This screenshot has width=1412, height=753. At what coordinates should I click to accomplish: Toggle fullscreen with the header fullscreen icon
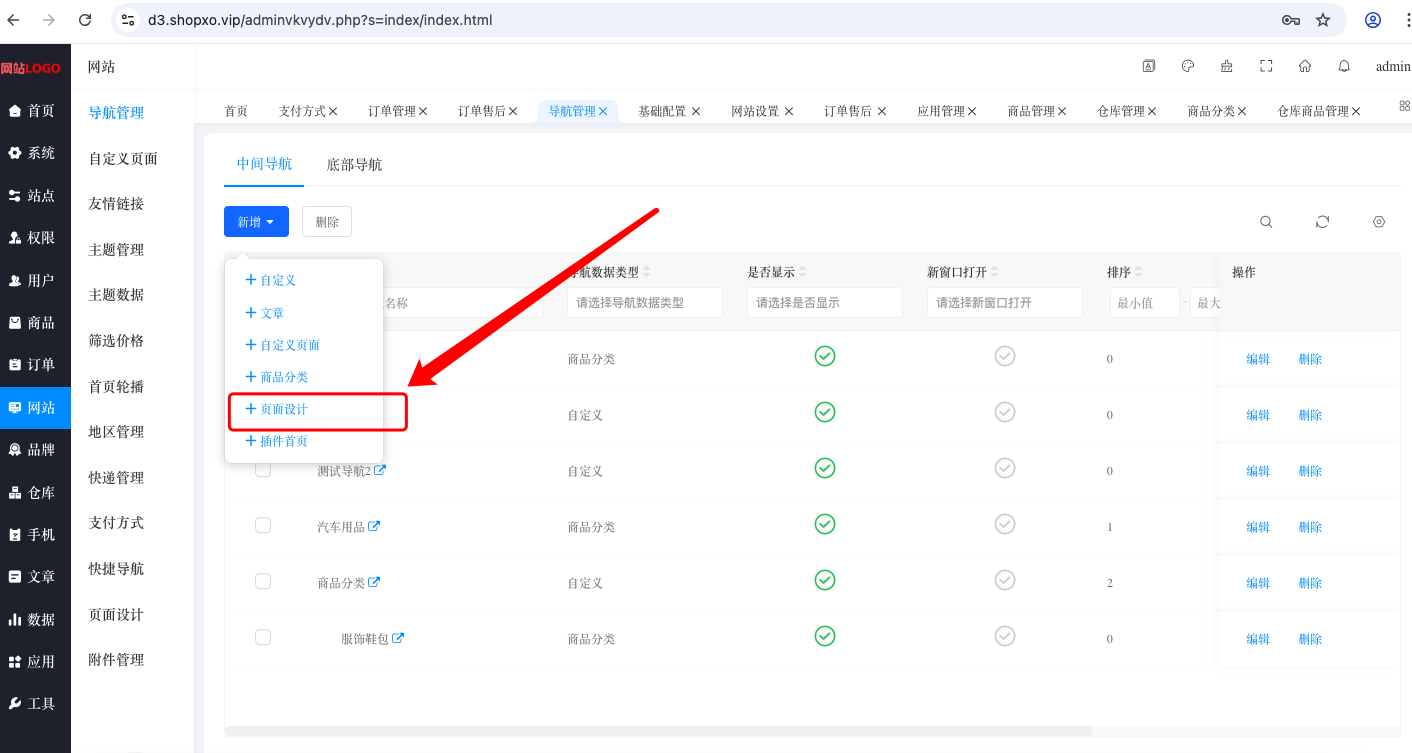pos(1266,66)
